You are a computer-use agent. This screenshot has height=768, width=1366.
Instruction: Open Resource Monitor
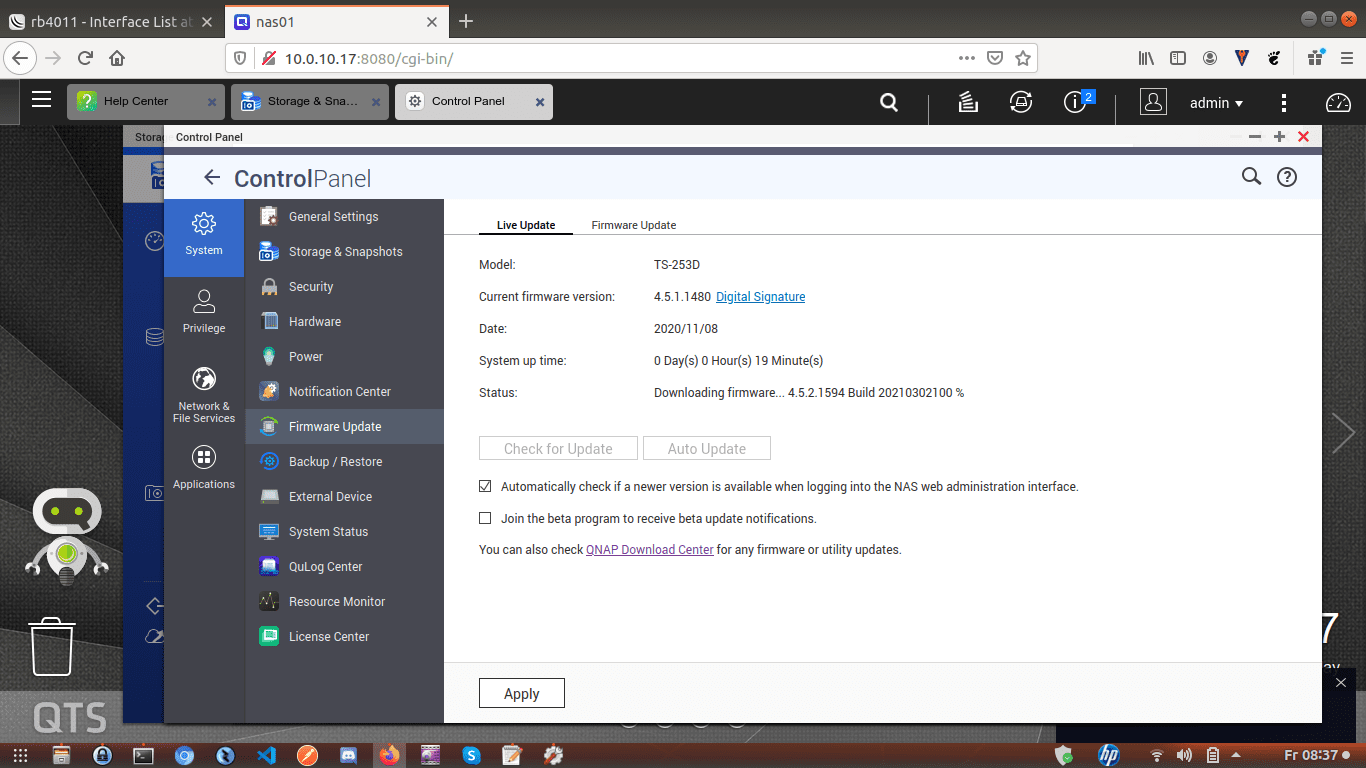coord(344,601)
